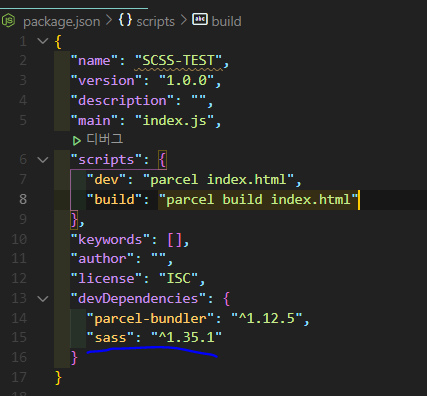Open the package.json breadcrumb

[x=62, y=22]
